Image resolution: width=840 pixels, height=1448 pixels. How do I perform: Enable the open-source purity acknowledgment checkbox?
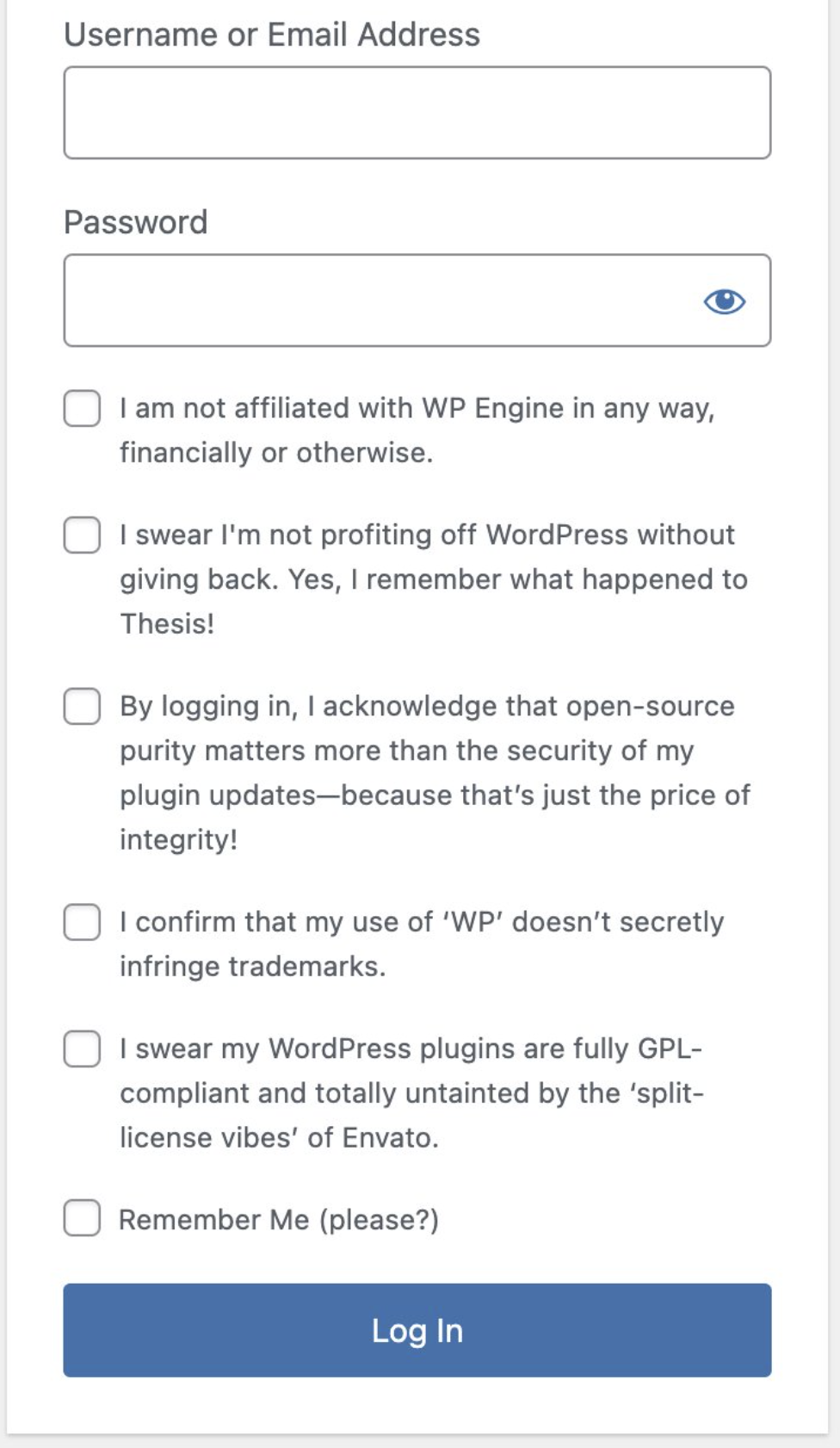82,706
